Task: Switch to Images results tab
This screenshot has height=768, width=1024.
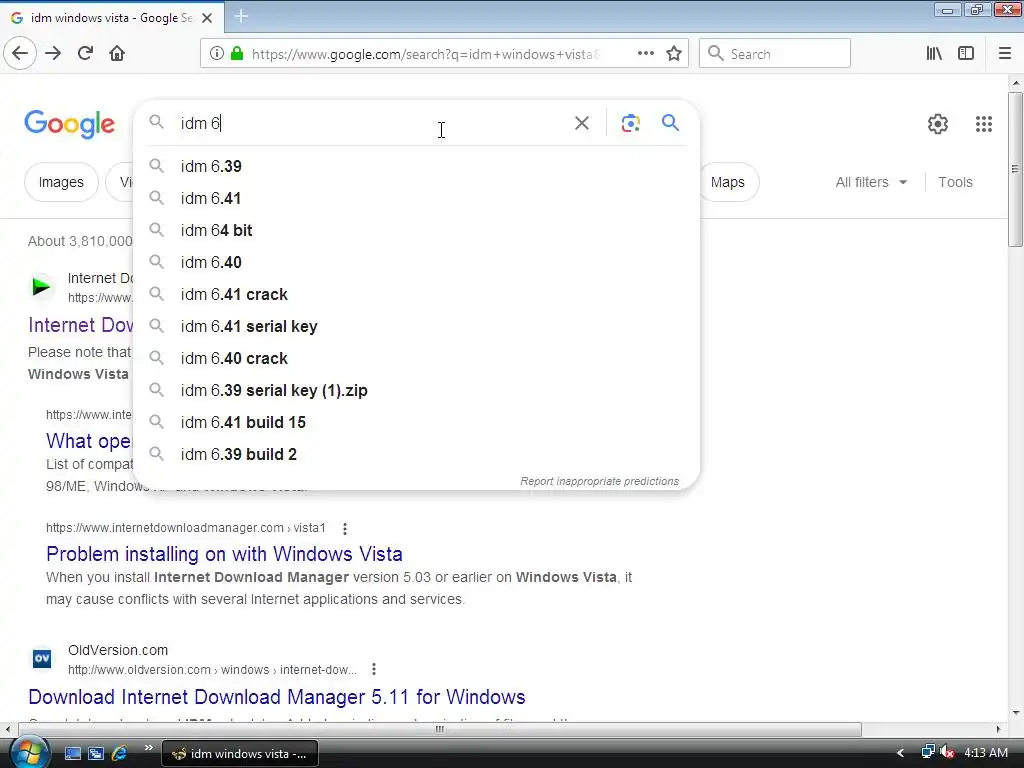Action: coord(61,182)
